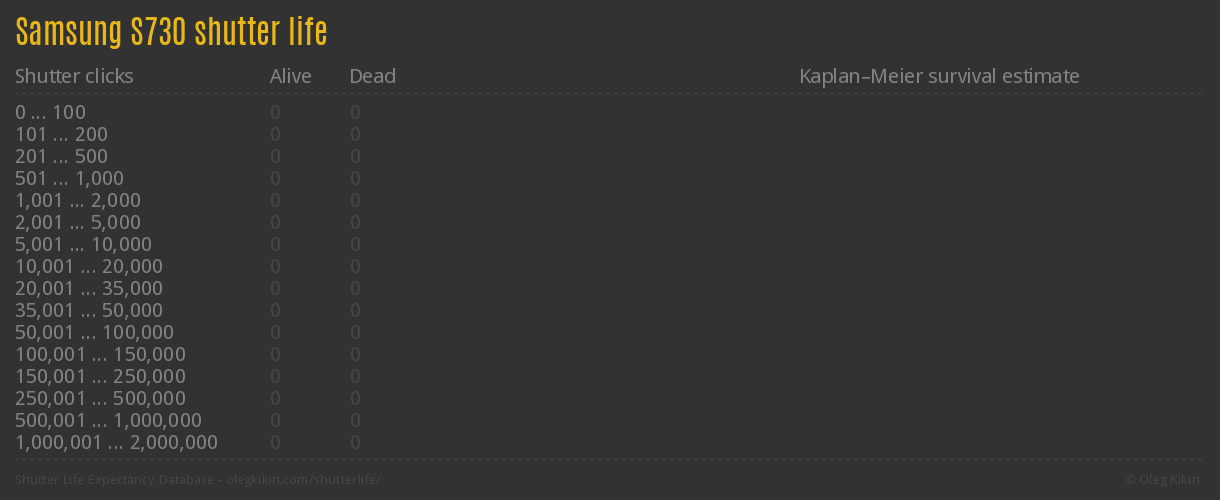Click the 501 … 1,000 range label
Screen dimensions: 1220x500
coord(69,178)
